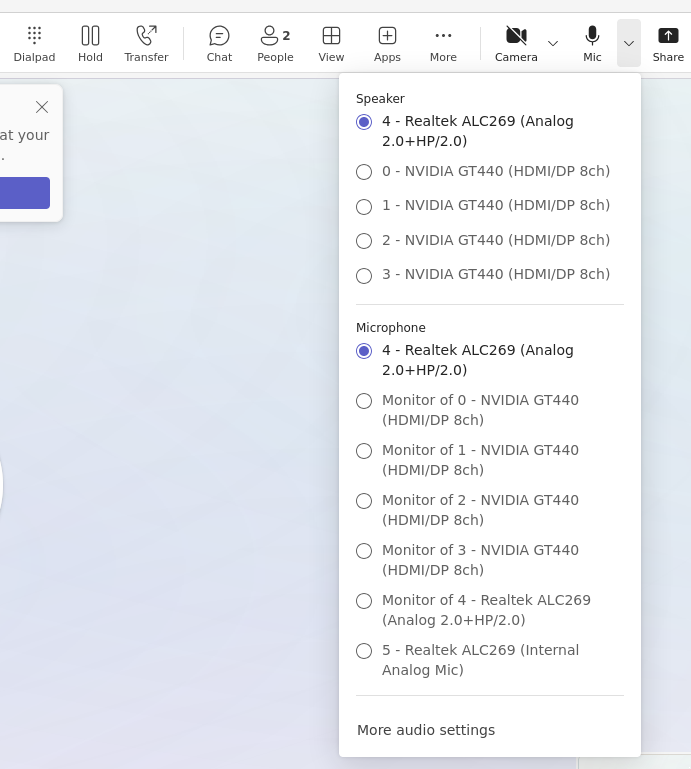Click the purple button in popup

[x=24, y=193]
